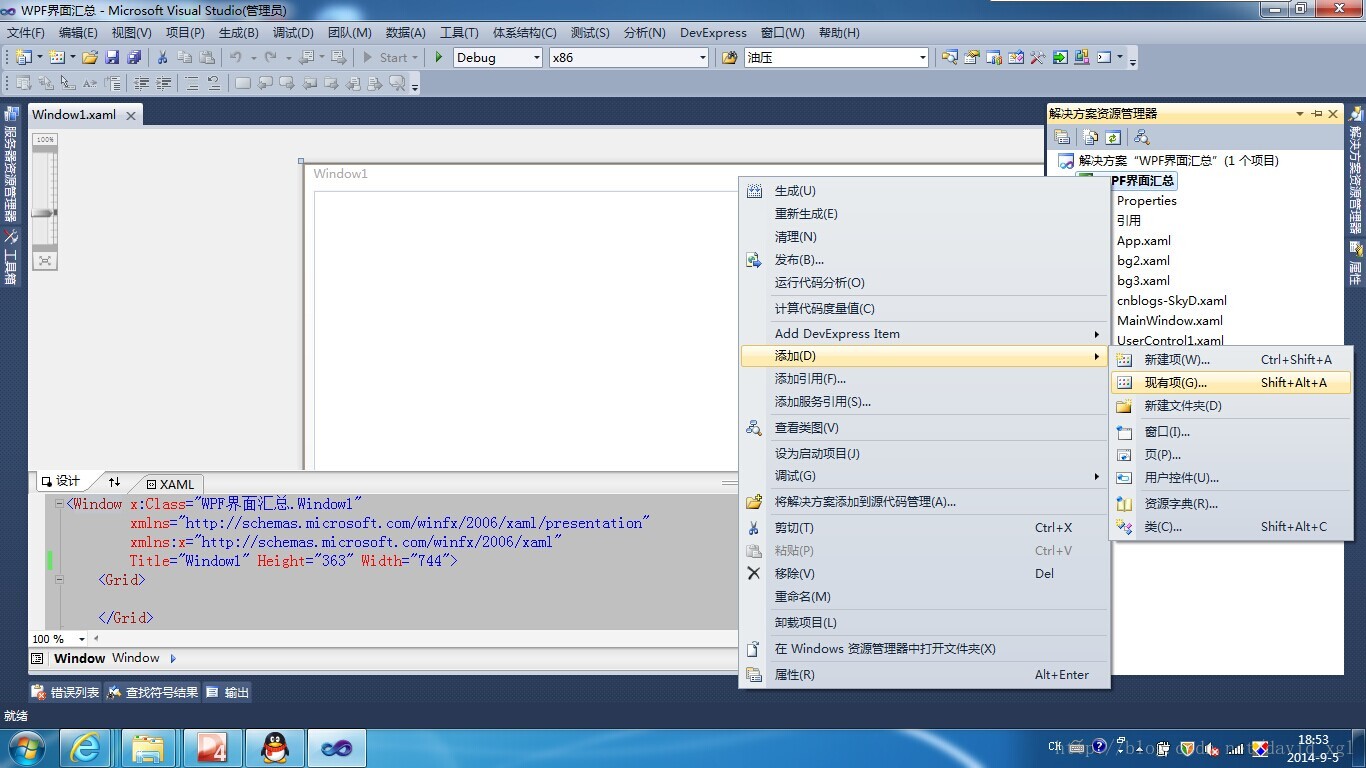Select 资源字典(R)... from submenu
The image size is (1366, 768).
pos(1231,504)
